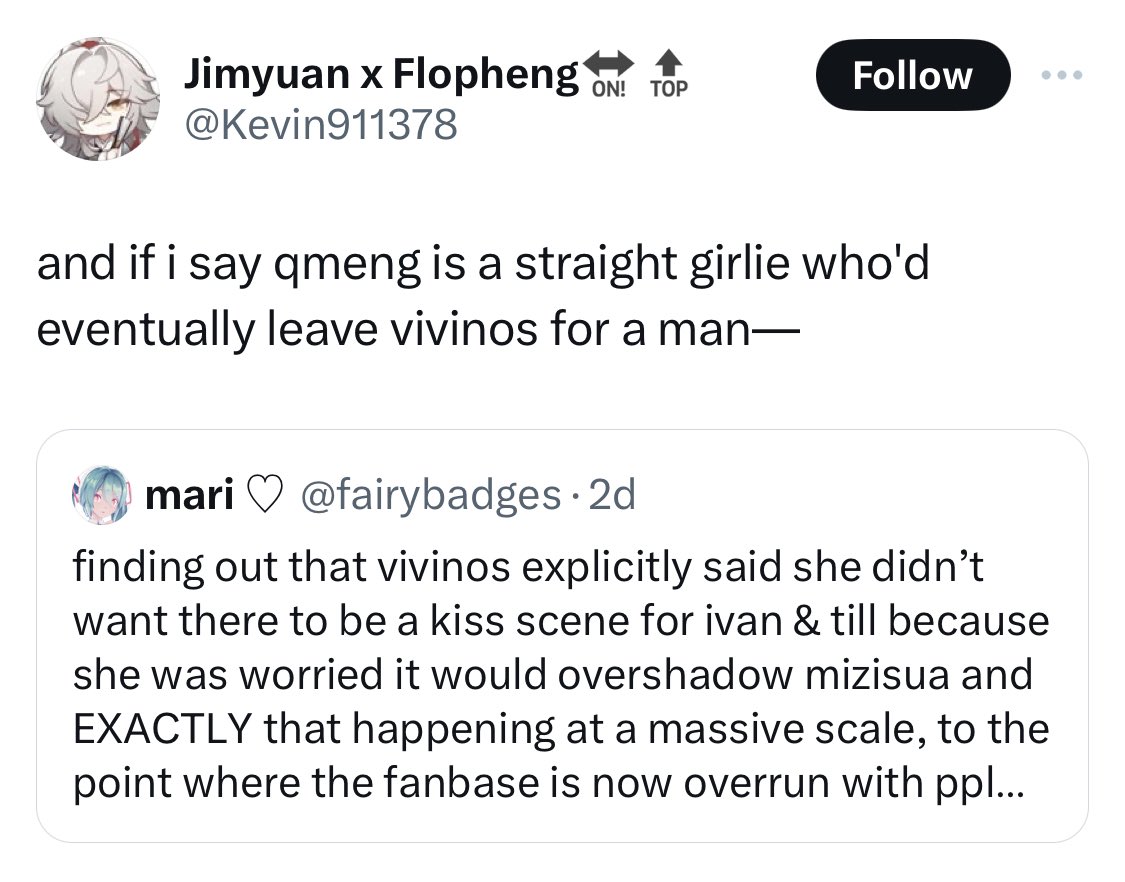Open Jimyuan x Flopheng's profile avatar
Viewport: 1125px width, 882px height.
(x=98, y=99)
